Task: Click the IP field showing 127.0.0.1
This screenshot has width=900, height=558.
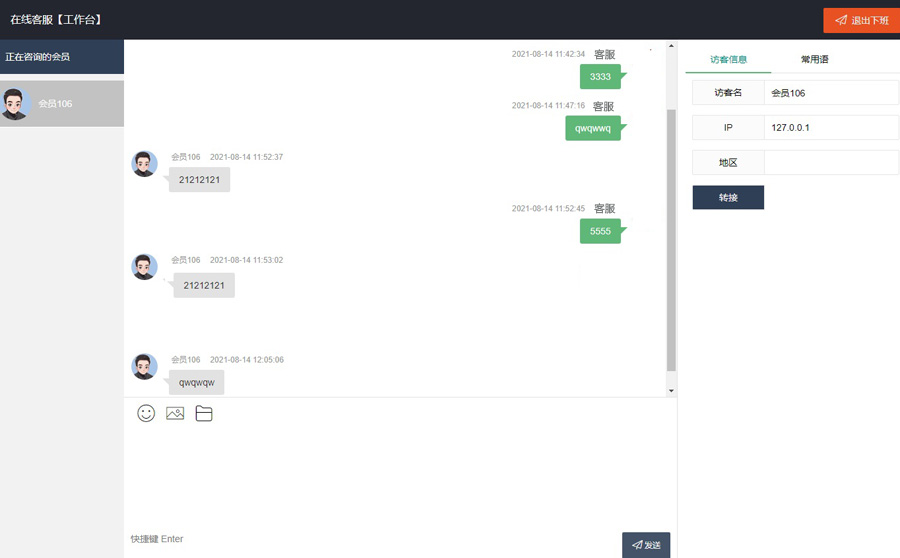Action: click(x=831, y=128)
